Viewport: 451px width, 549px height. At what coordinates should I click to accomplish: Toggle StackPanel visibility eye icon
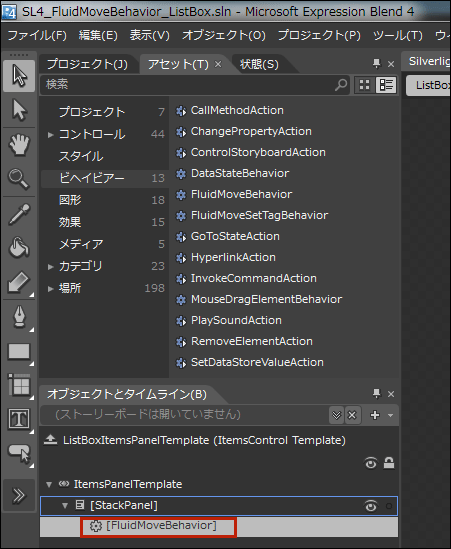pos(371,506)
